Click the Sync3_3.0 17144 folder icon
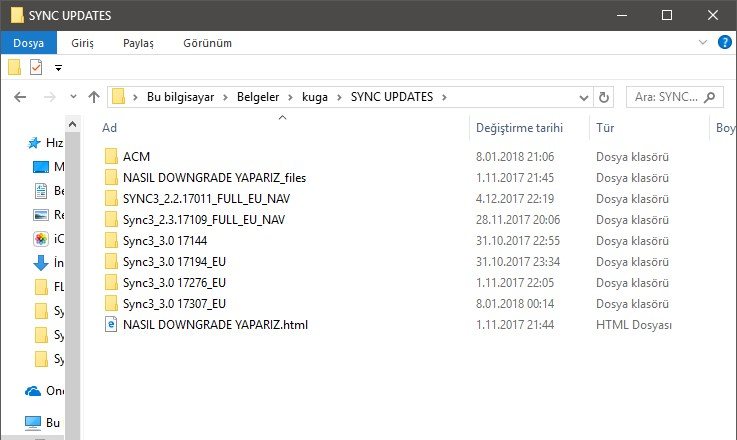The height and width of the screenshot is (440, 737). [111, 240]
